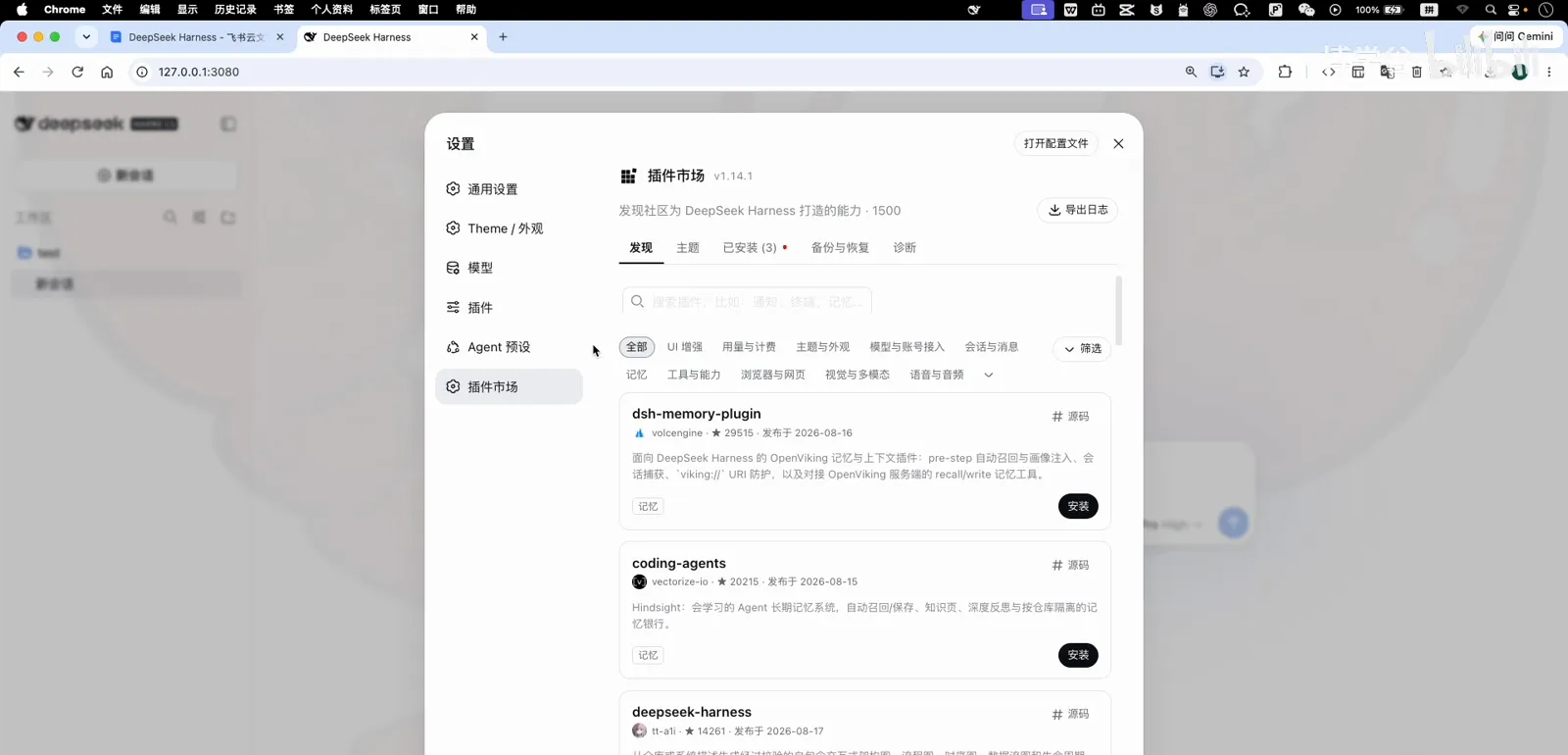Select the UI 增强 category filter
Screen dimensions: 1568x755
point(685,347)
